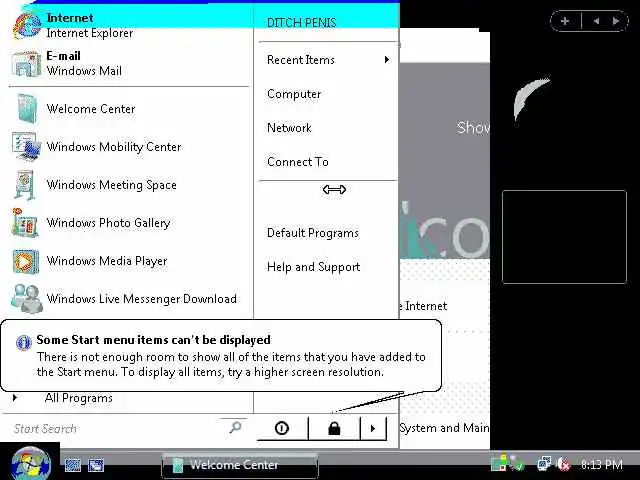This screenshot has height=480, width=640.
Task: Expand All Programs list arrow
Action: click(15, 397)
